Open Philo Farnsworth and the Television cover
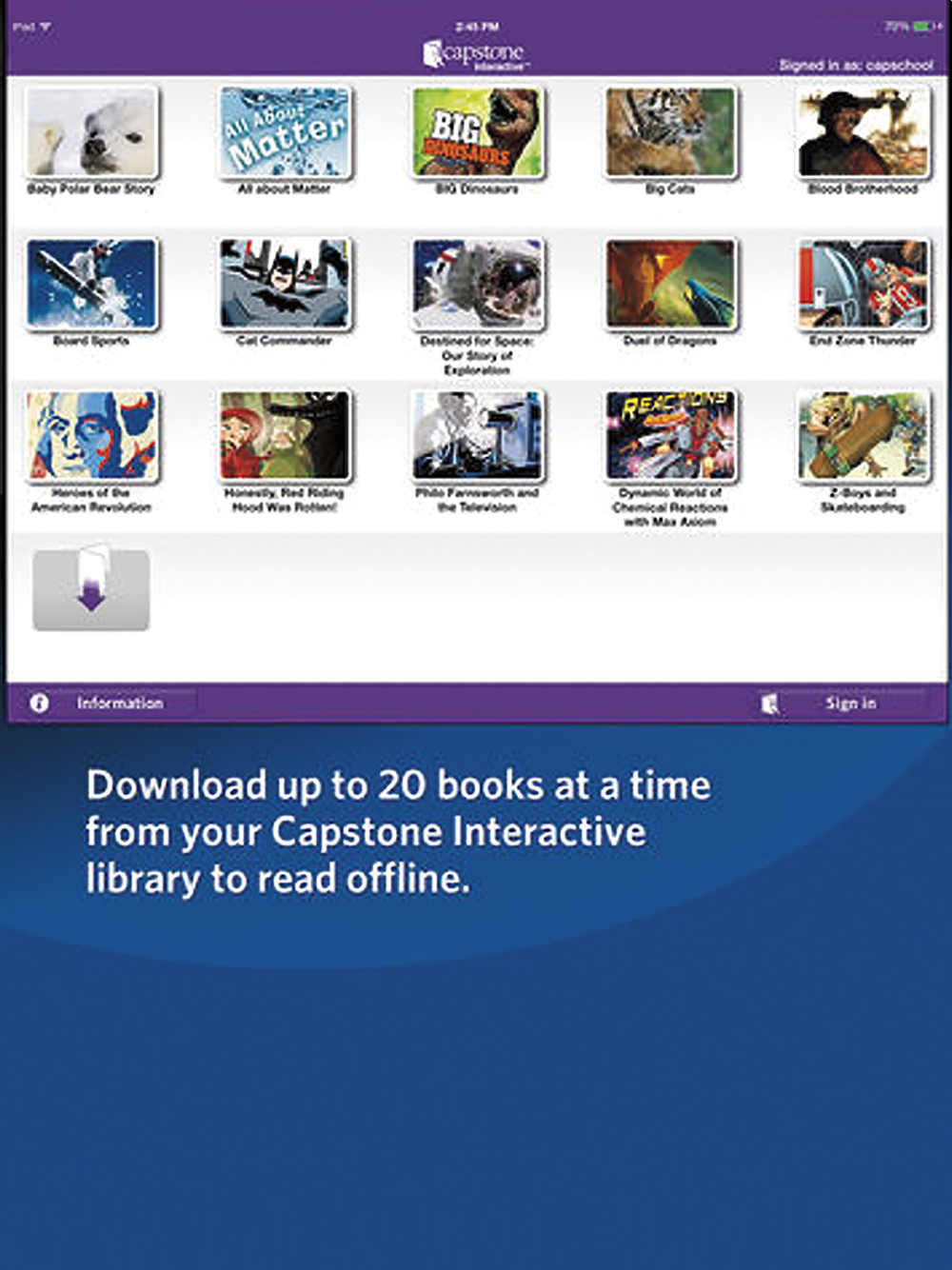The height and width of the screenshot is (1270, 952). tap(478, 436)
